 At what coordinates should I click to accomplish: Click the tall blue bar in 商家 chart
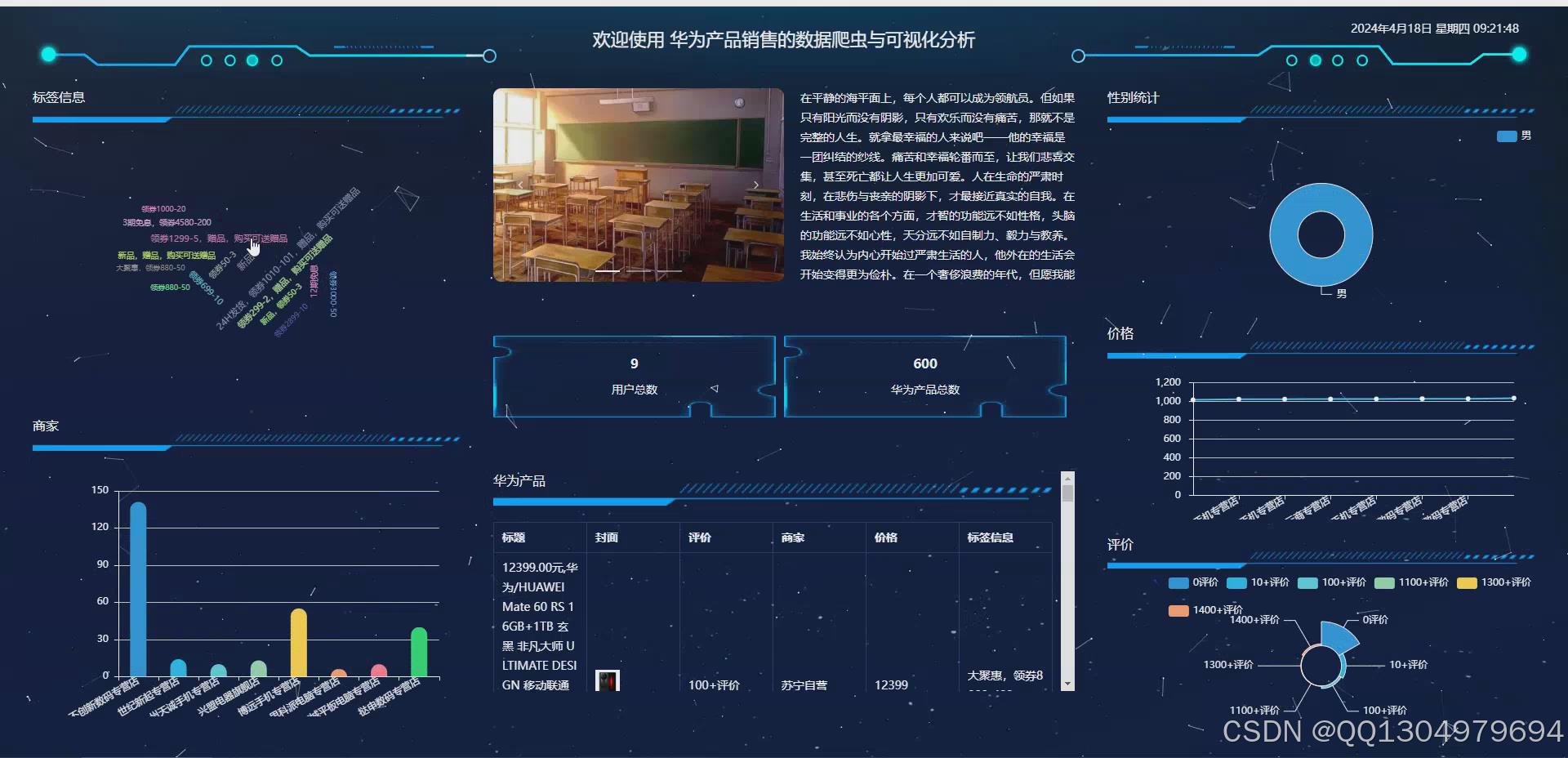coord(138,590)
